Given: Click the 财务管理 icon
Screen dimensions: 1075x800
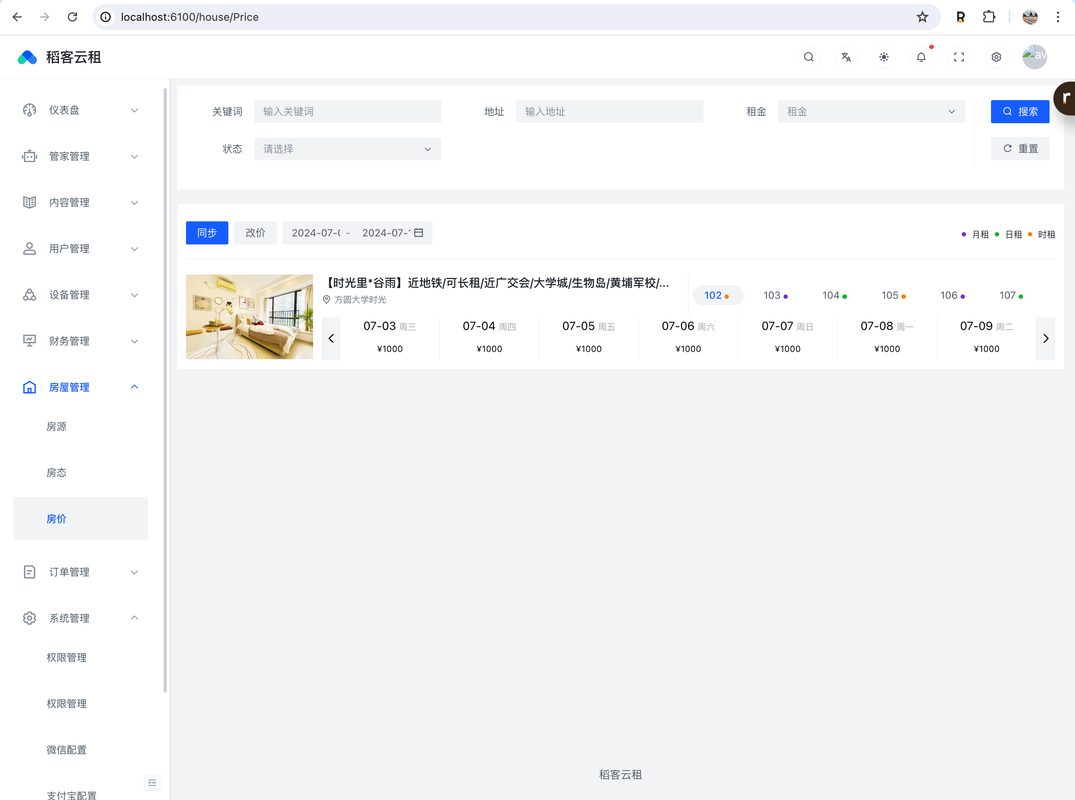Looking at the screenshot, I should pos(29,341).
